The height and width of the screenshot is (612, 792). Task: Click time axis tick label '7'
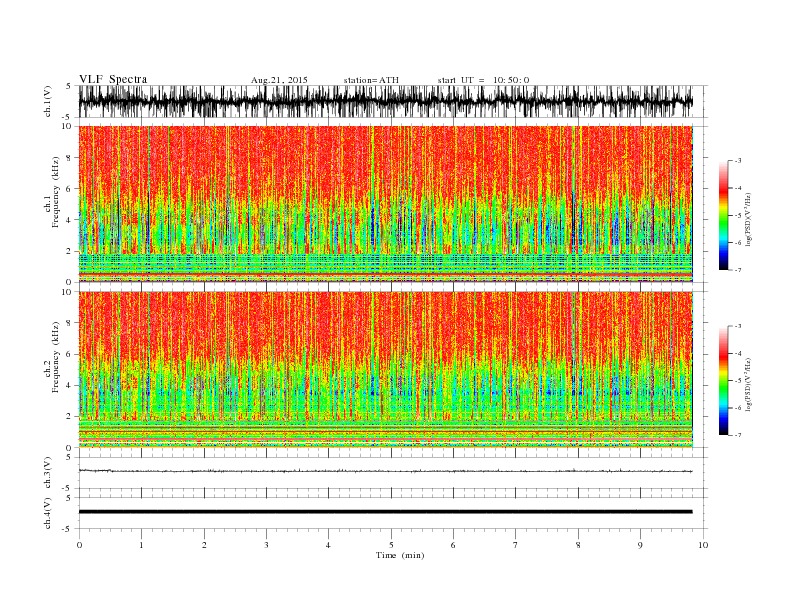tap(516, 545)
